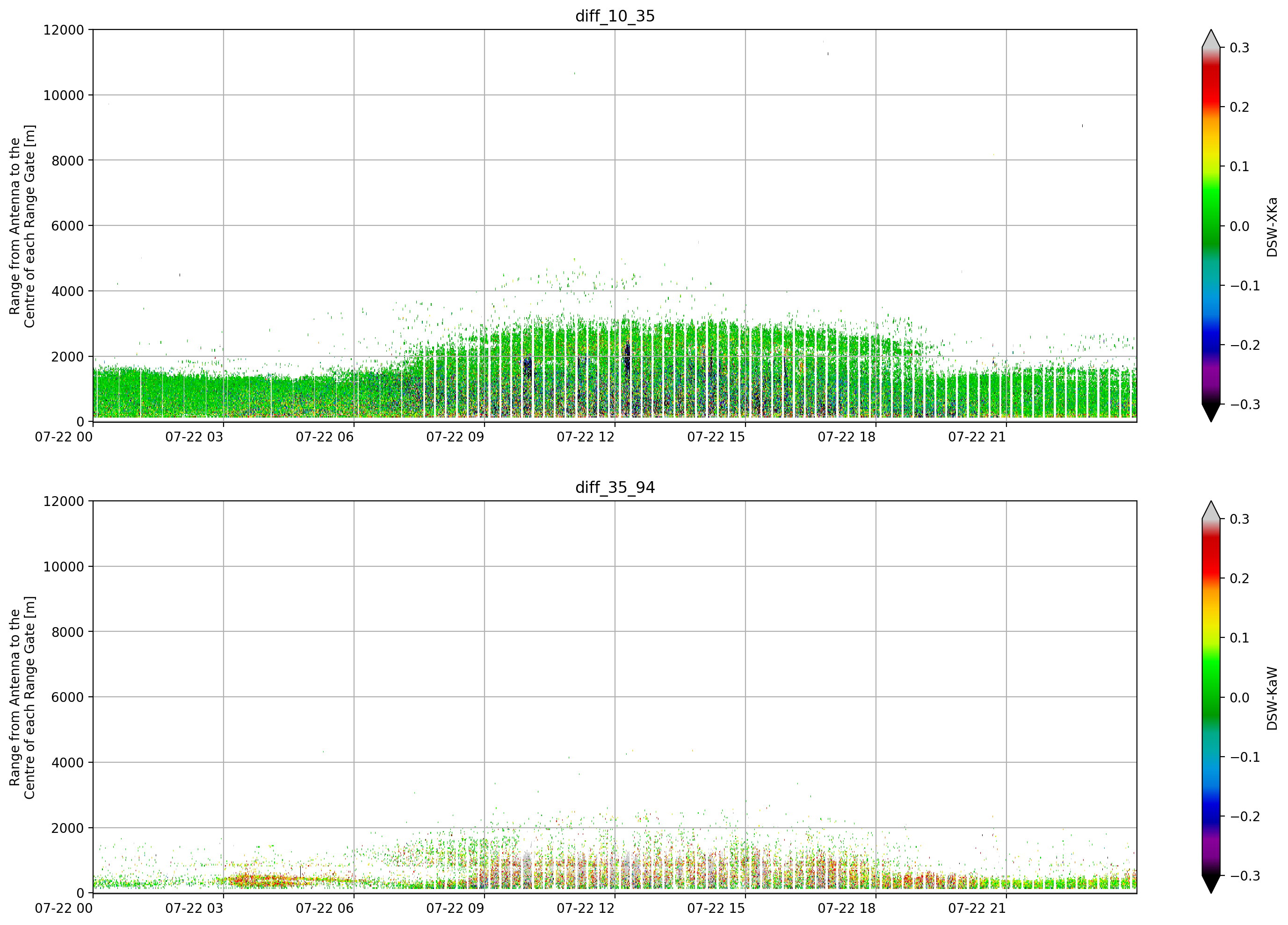Click the 07-22 18 x-tick under diff_10_35
The width and height of the screenshot is (1288, 925).
(847, 437)
